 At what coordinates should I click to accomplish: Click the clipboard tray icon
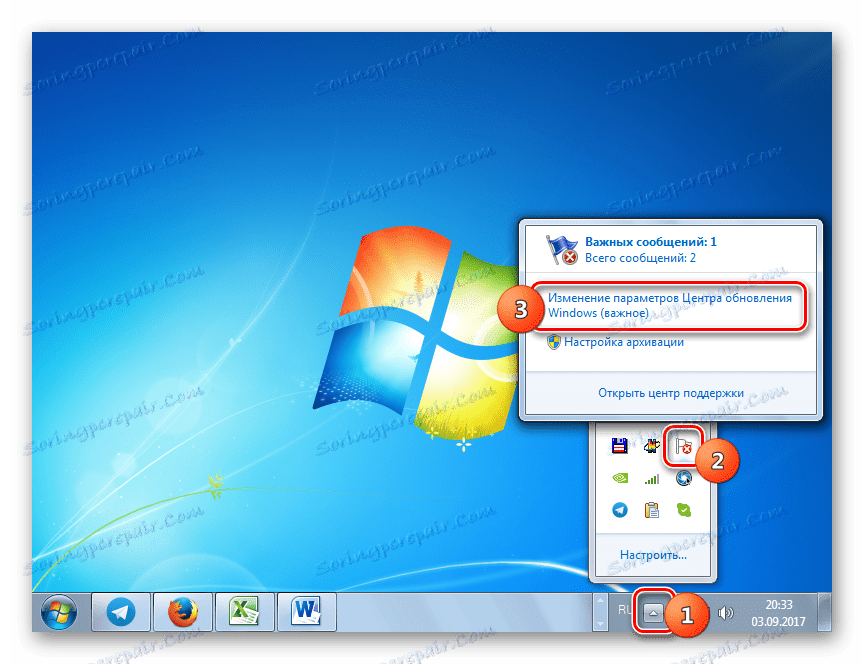click(652, 510)
